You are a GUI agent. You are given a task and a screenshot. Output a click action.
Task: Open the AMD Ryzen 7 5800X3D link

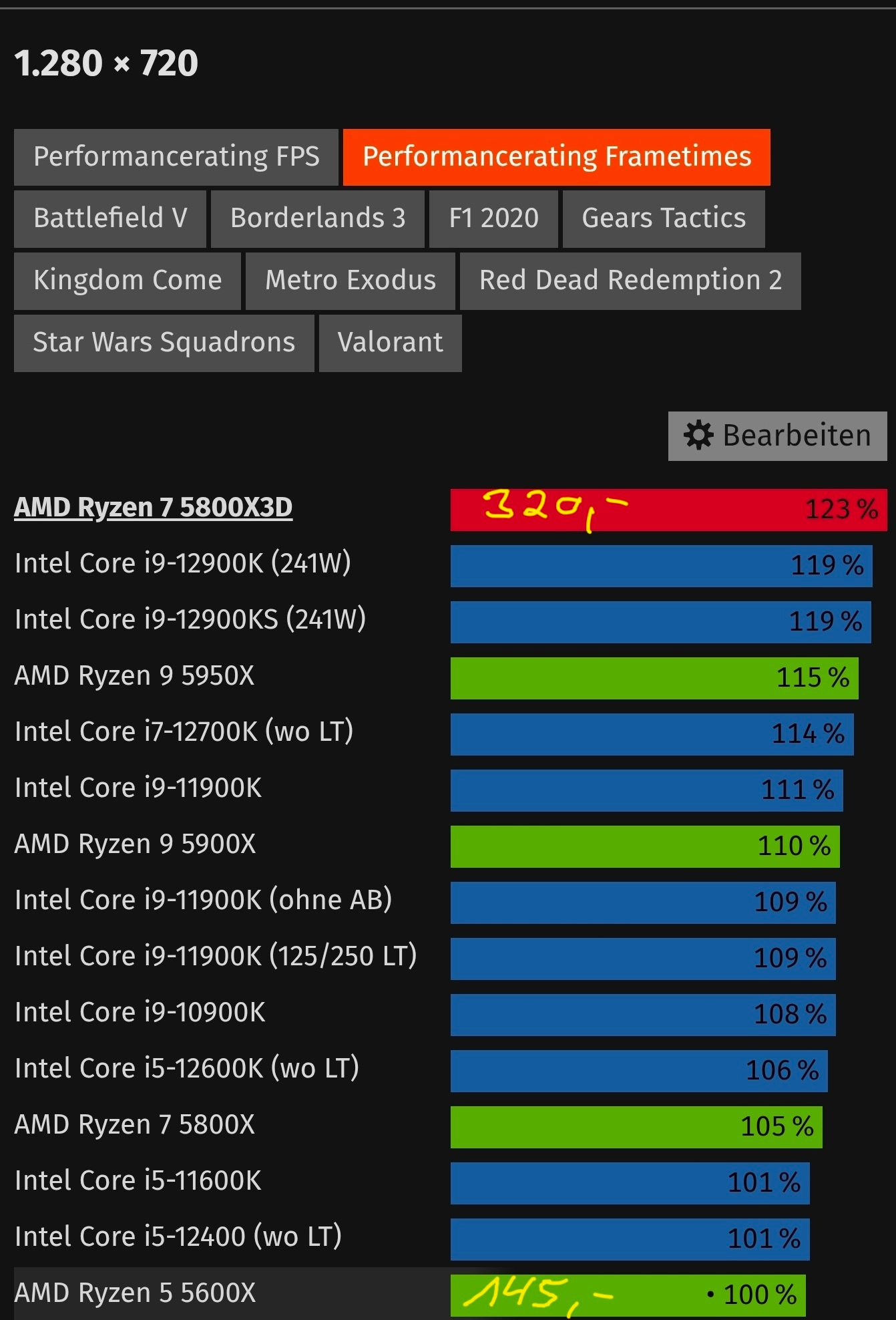click(x=154, y=507)
